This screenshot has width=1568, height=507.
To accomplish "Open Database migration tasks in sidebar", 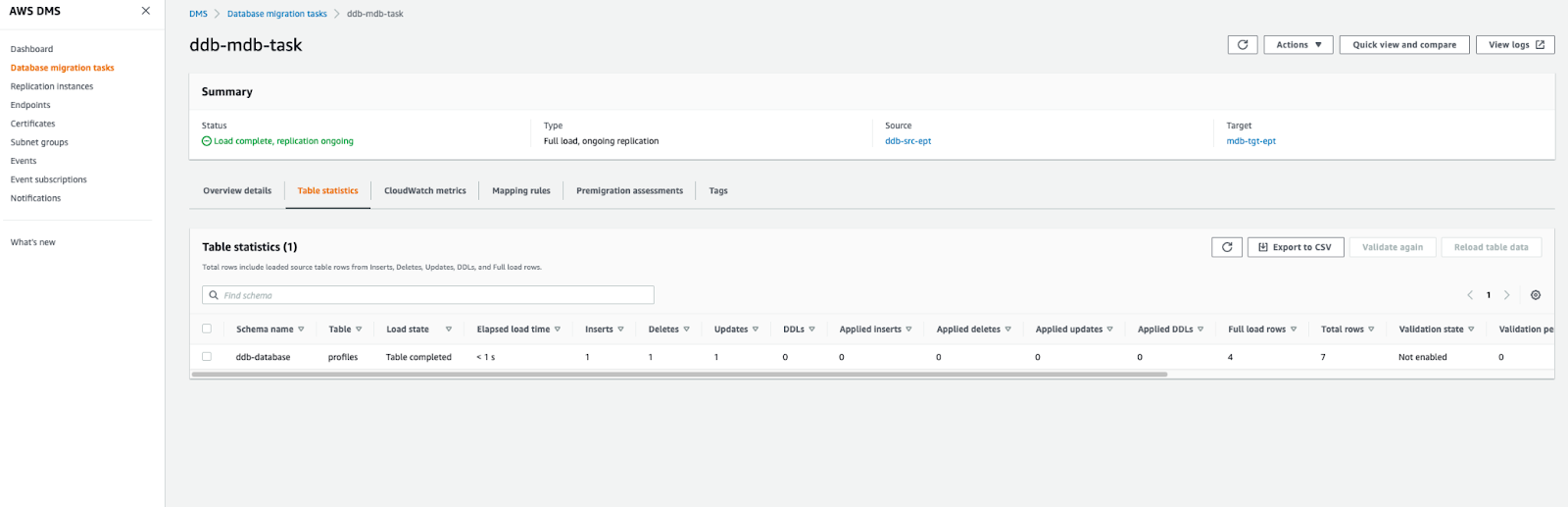I will pyautogui.click(x=62, y=68).
